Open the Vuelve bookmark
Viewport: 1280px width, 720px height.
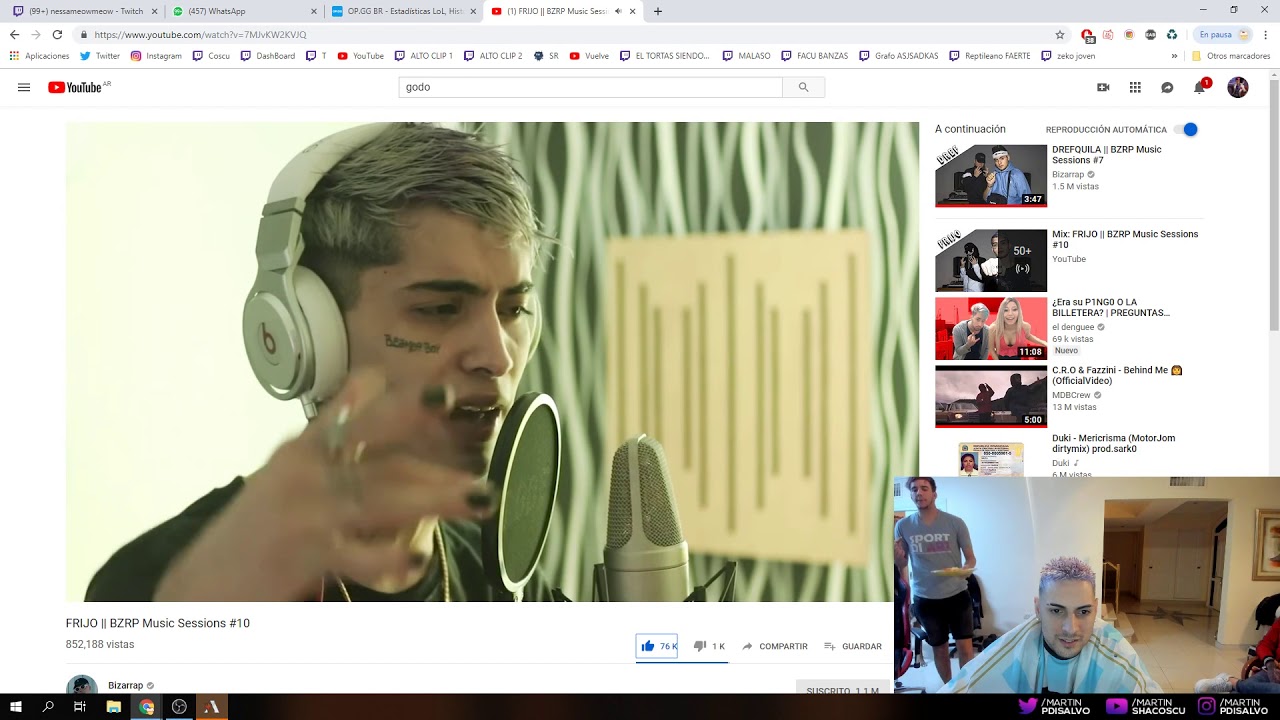(x=589, y=56)
